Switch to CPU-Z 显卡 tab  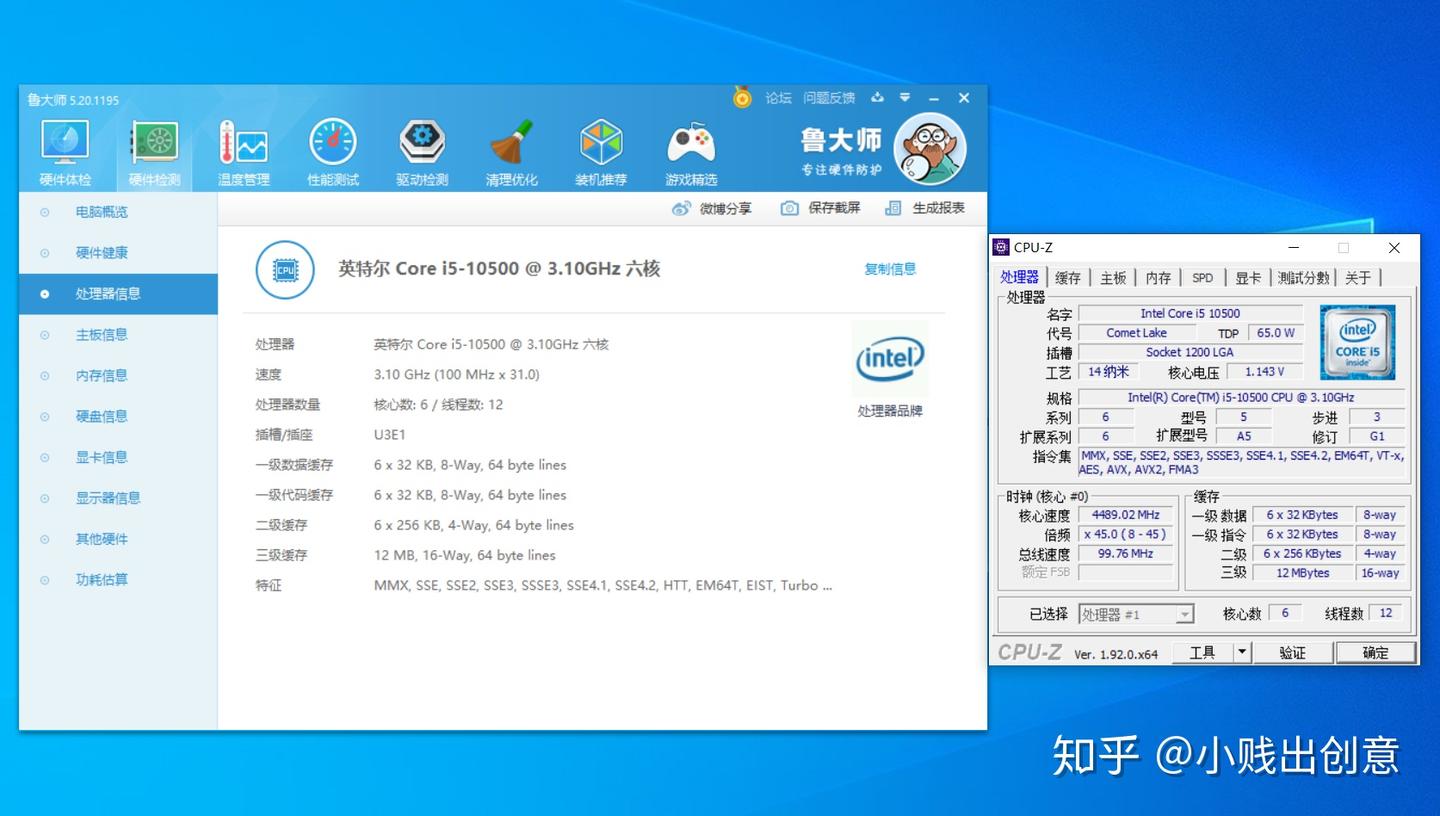tap(1248, 278)
